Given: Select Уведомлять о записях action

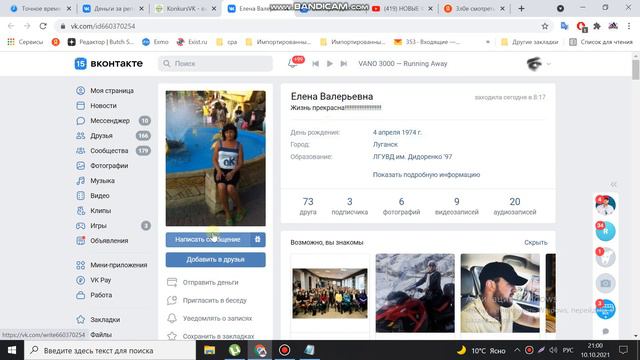Looking at the screenshot, I should [217, 318].
